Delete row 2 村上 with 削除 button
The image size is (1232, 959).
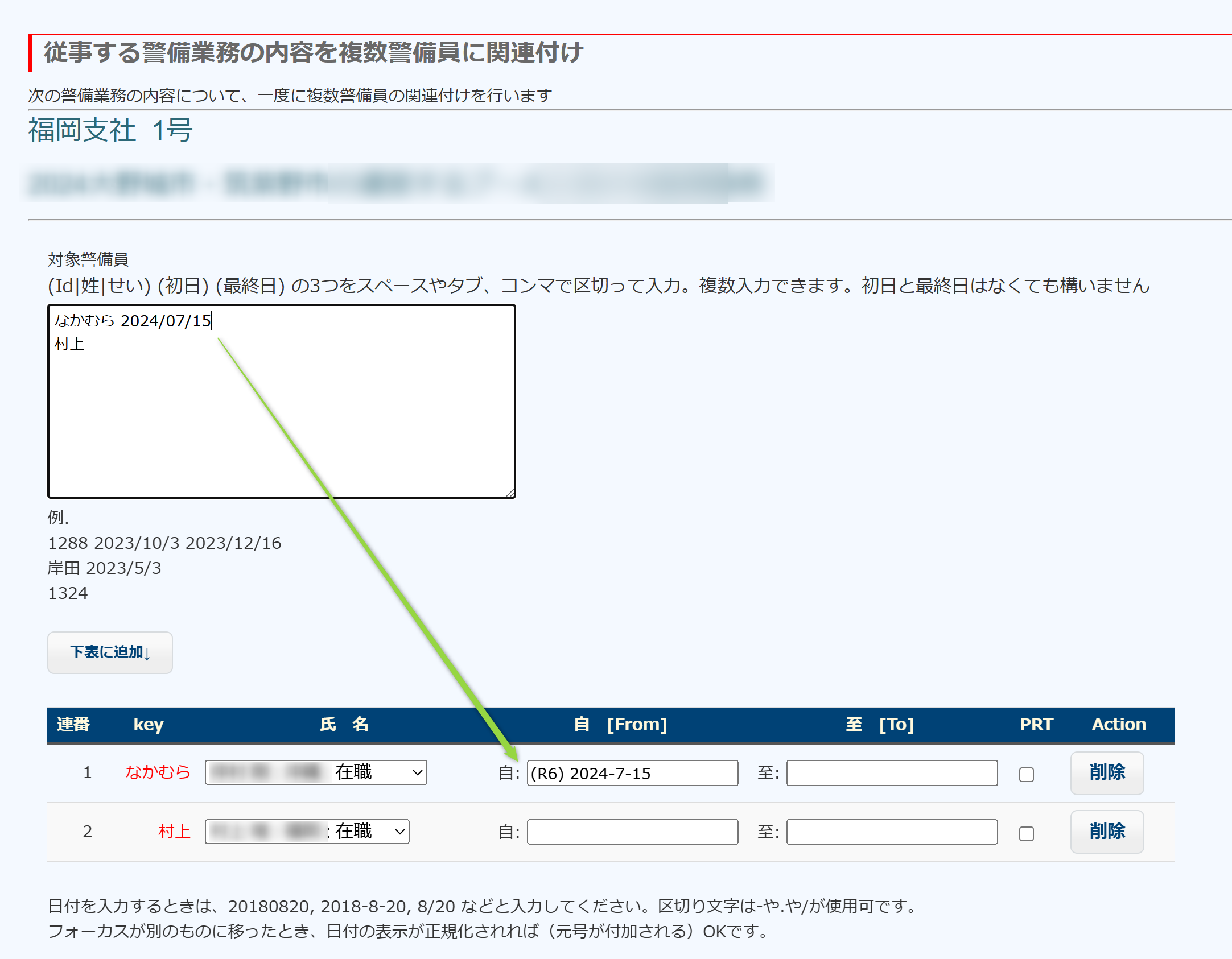point(1106,832)
